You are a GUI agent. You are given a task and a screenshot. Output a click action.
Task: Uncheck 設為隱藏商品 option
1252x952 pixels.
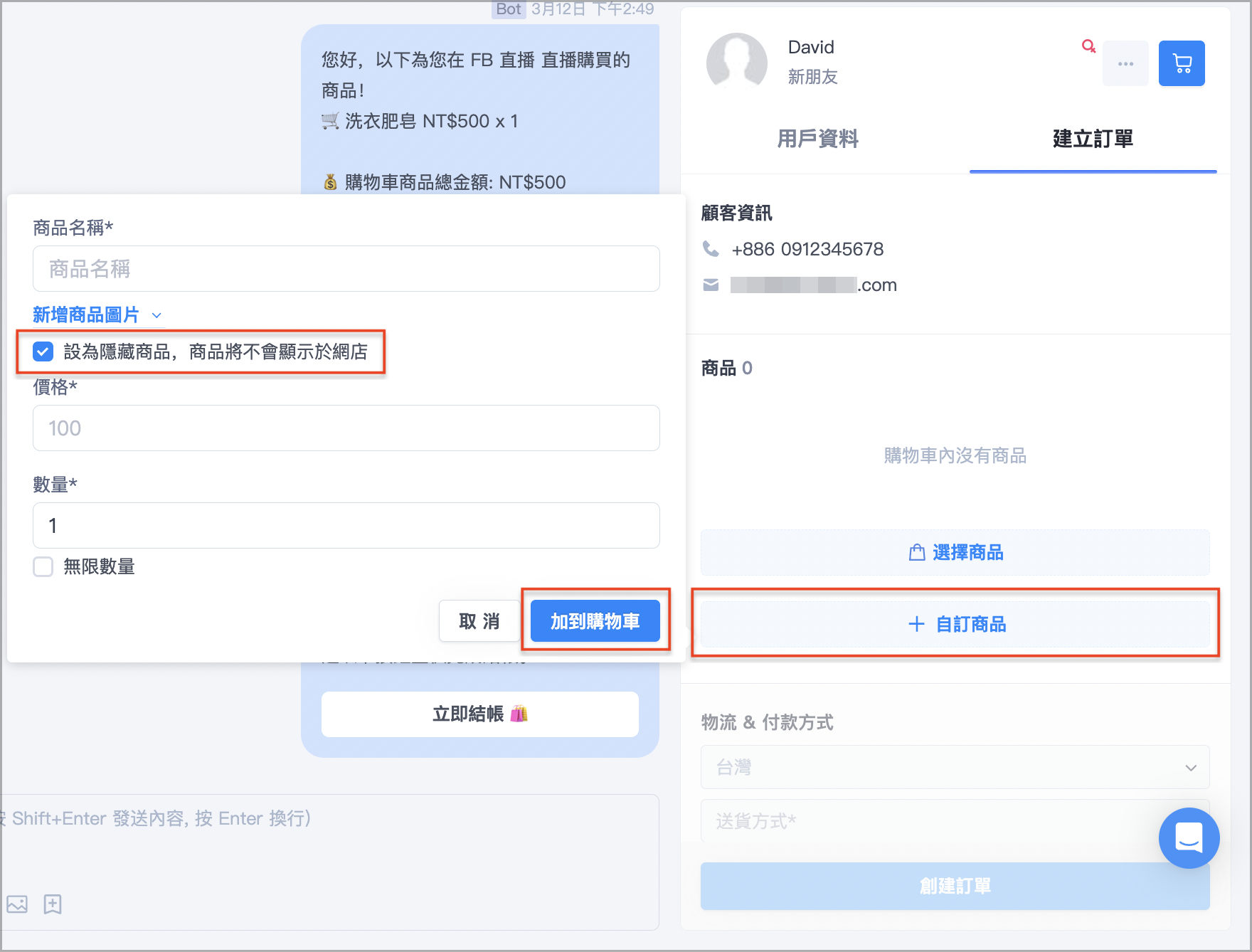click(43, 351)
